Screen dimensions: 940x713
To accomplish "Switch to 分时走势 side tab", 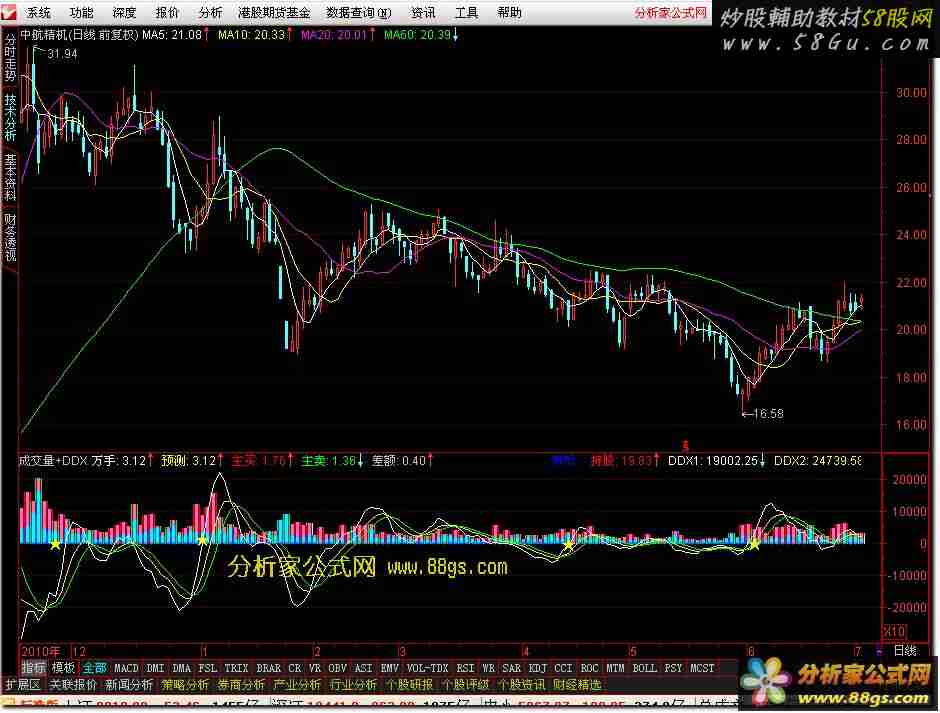I will [x=10, y=58].
